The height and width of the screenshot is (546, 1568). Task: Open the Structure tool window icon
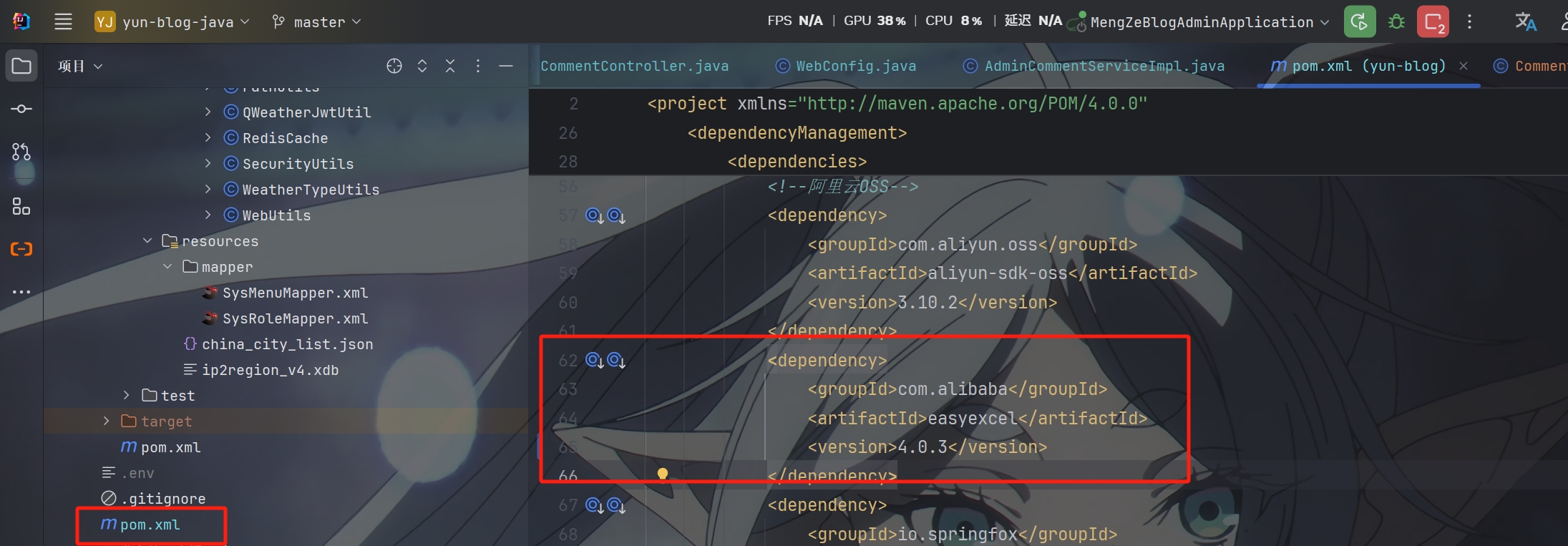(x=21, y=207)
